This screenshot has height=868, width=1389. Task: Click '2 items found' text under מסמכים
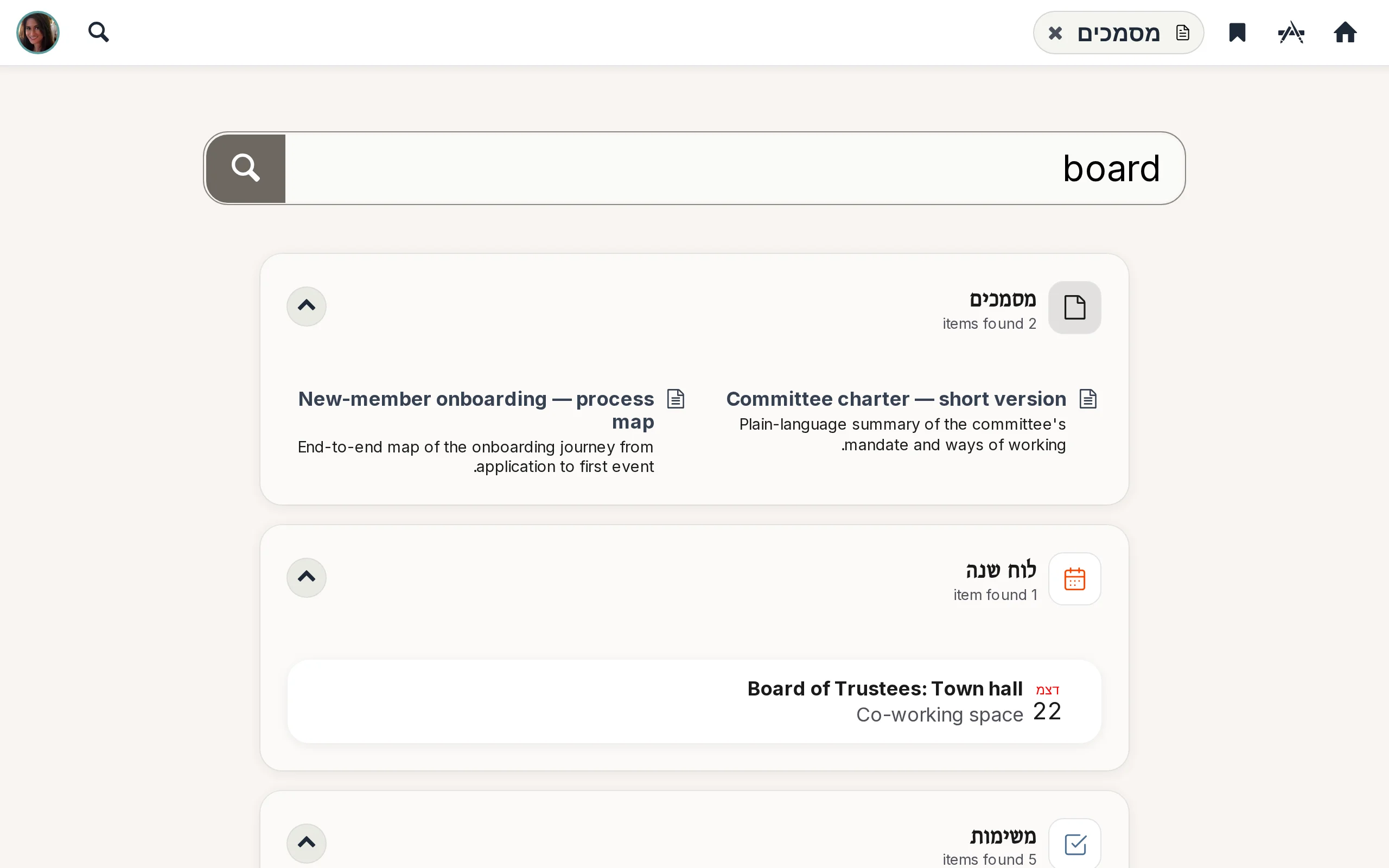[x=989, y=324]
